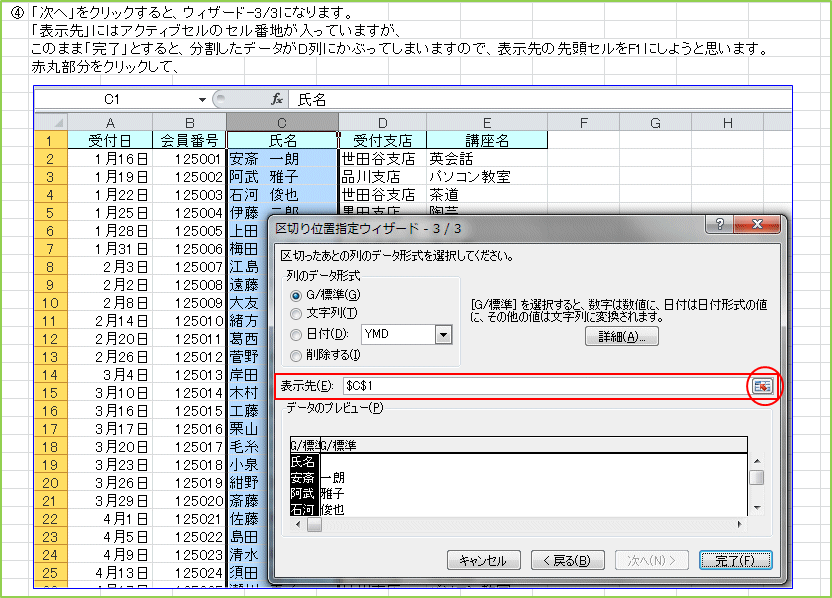Select the 削除する radio button
Viewport: 832px width, 598px height.
pyautogui.click(x=296, y=355)
